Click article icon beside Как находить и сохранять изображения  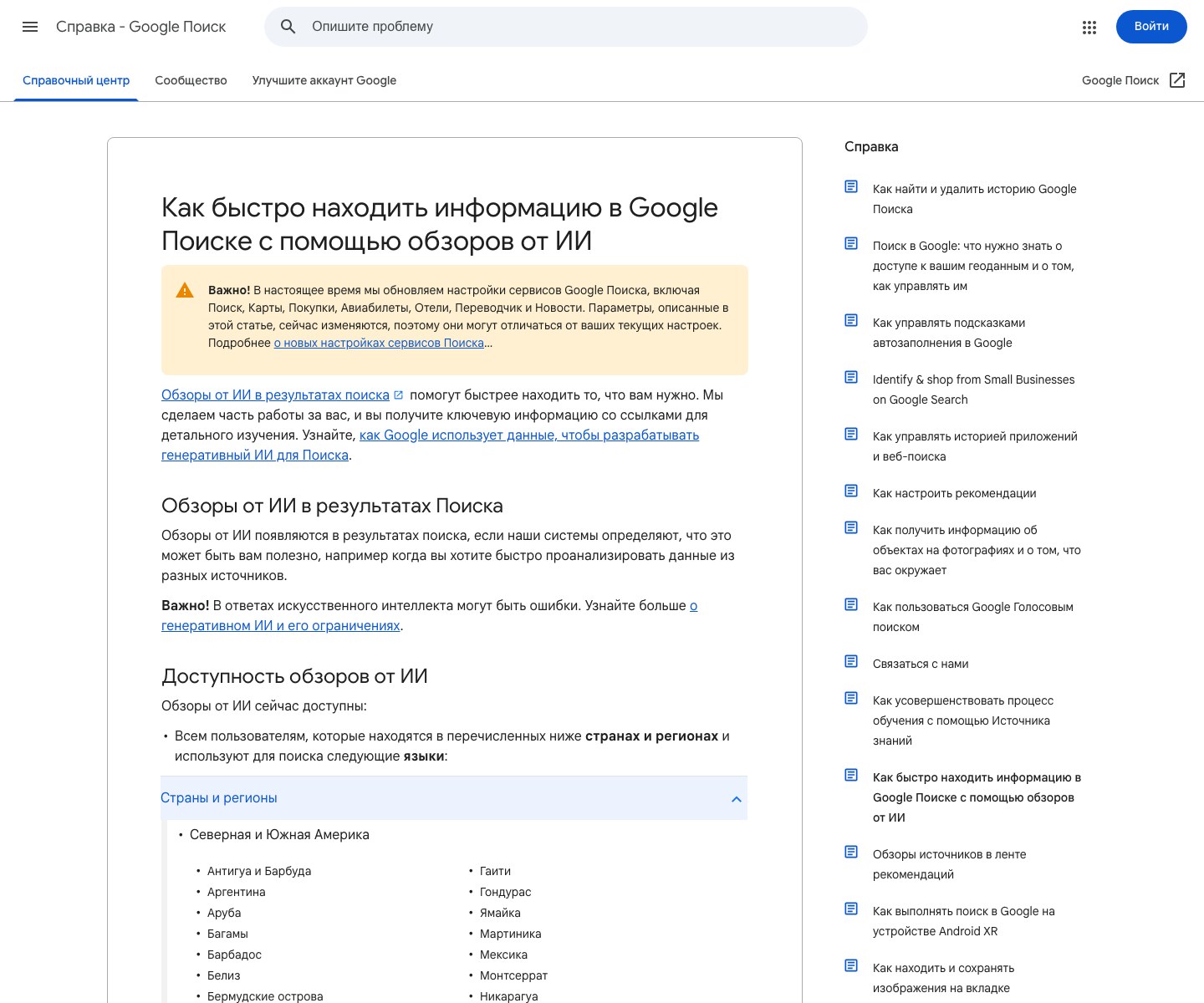pos(851,965)
